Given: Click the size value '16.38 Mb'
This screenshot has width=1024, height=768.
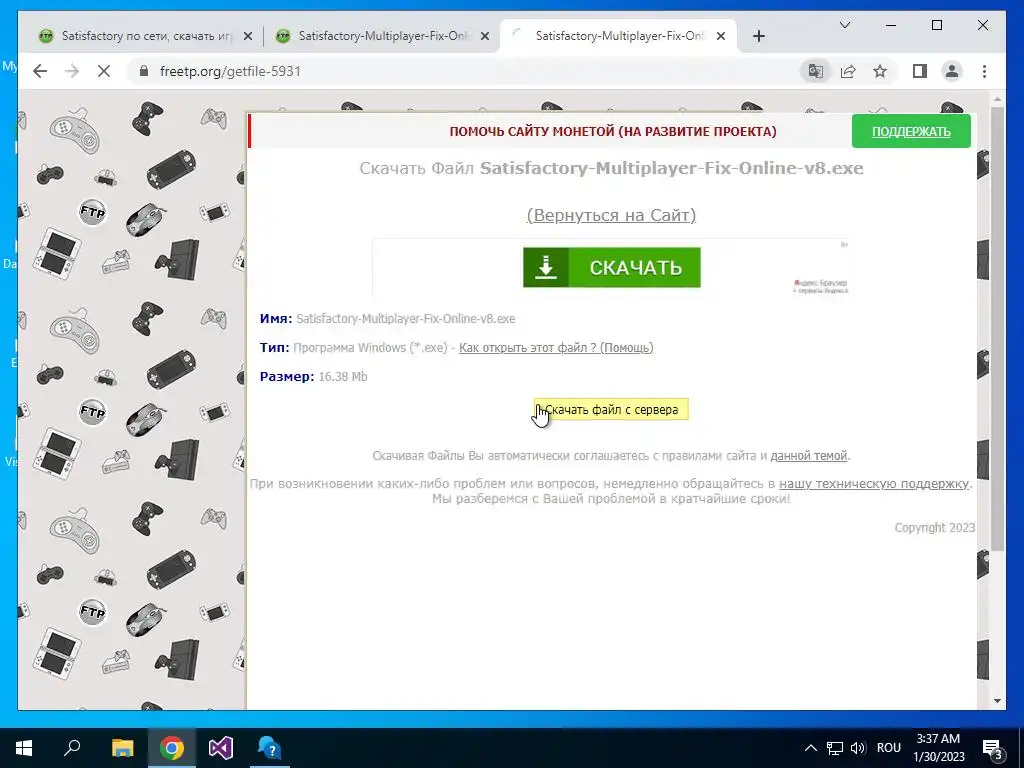Looking at the screenshot, I should pyautogui.click(x=343, y=376).
